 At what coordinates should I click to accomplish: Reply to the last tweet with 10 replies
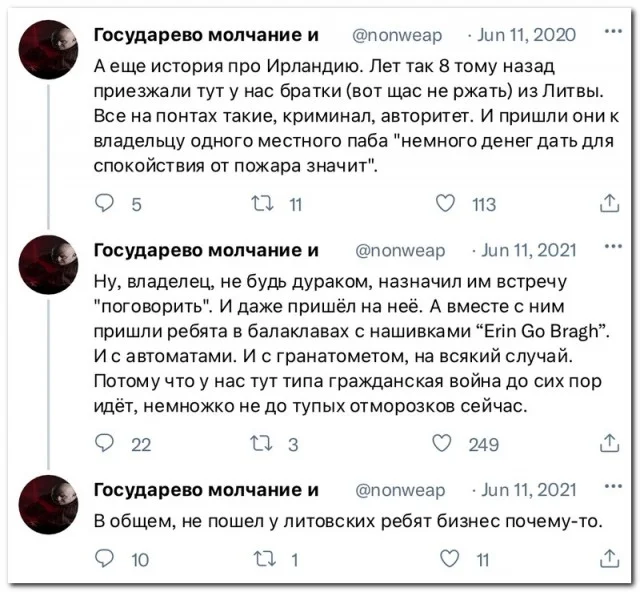coord(105,560)
